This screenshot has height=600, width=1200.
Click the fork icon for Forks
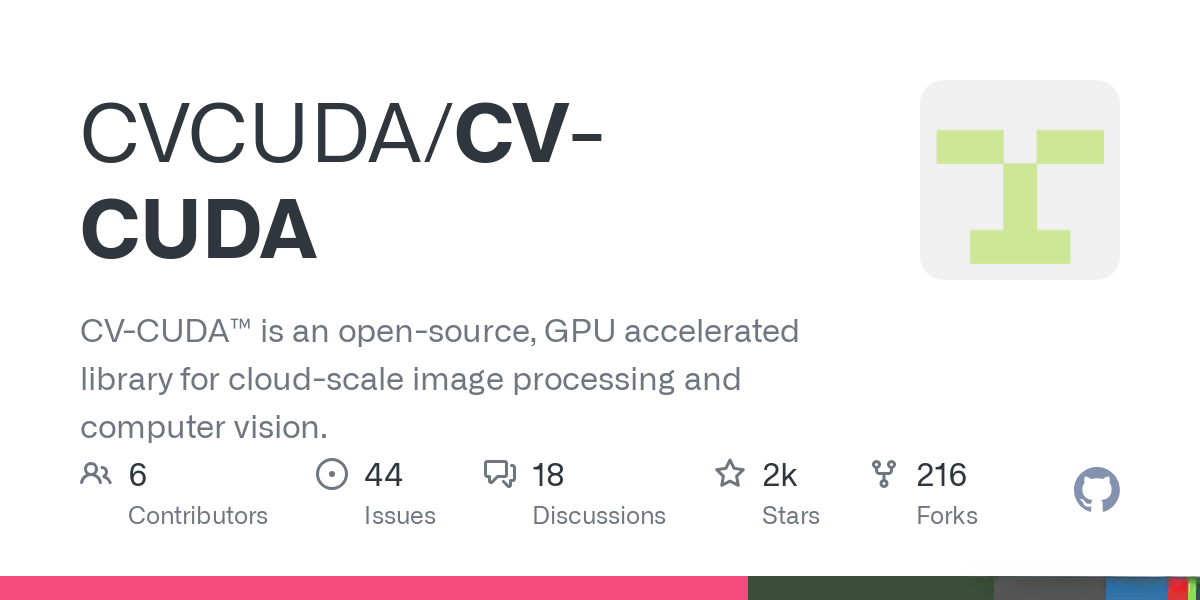click(884, 474)
